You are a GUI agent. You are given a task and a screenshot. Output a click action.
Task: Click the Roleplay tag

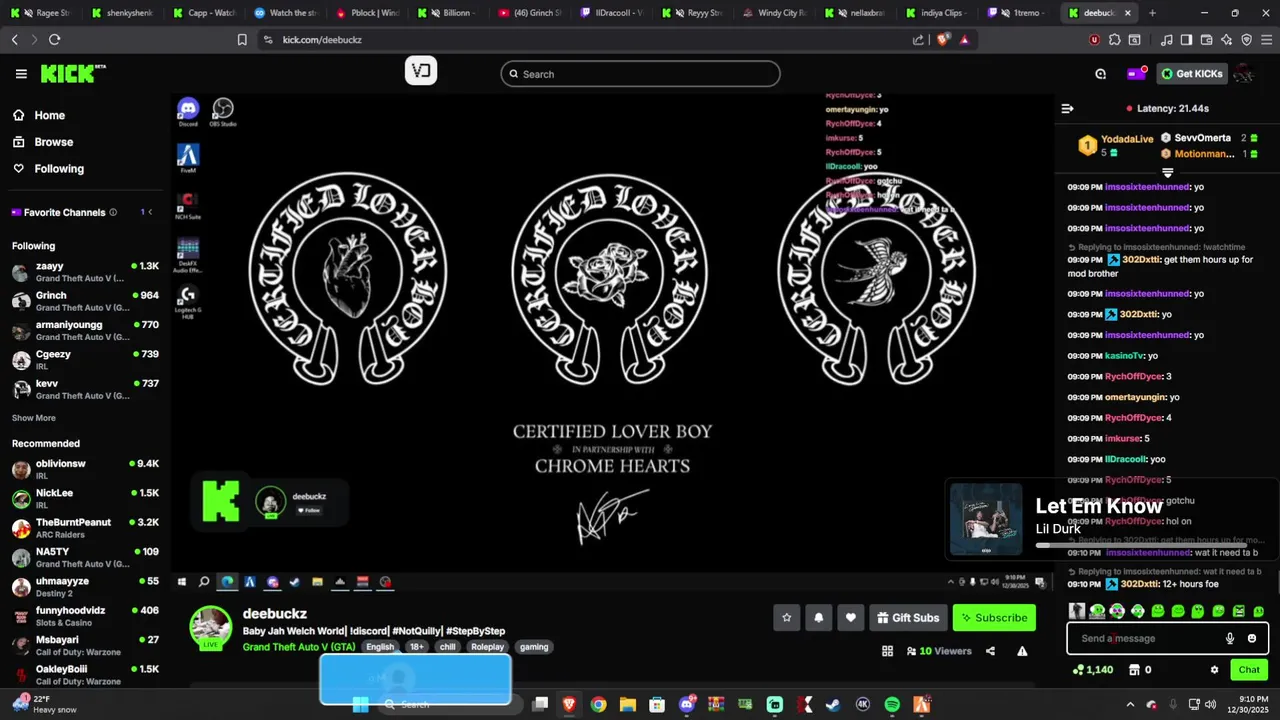click(x=488, y=647)
